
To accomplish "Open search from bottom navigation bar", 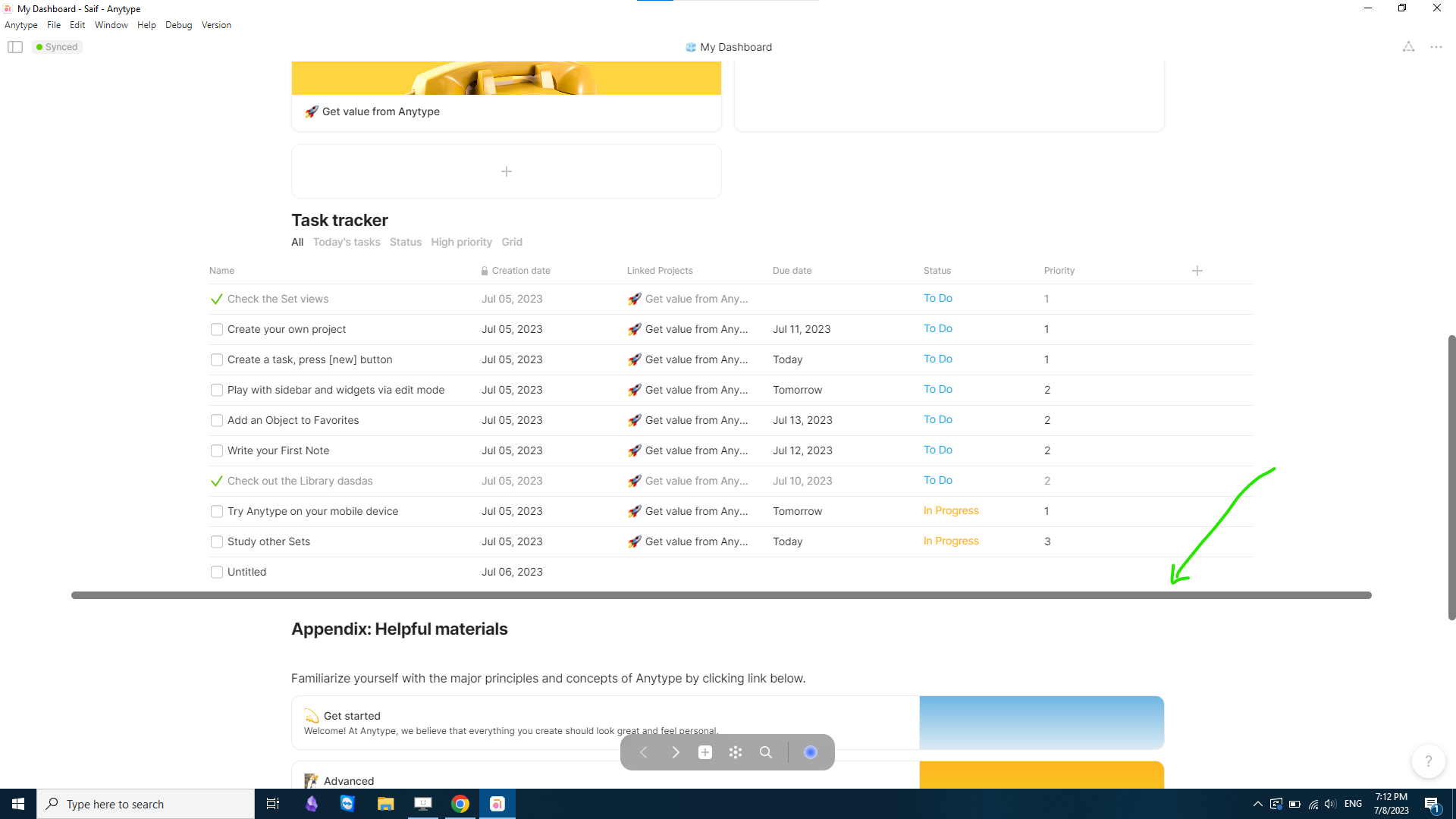I will [x=766, y=752].
